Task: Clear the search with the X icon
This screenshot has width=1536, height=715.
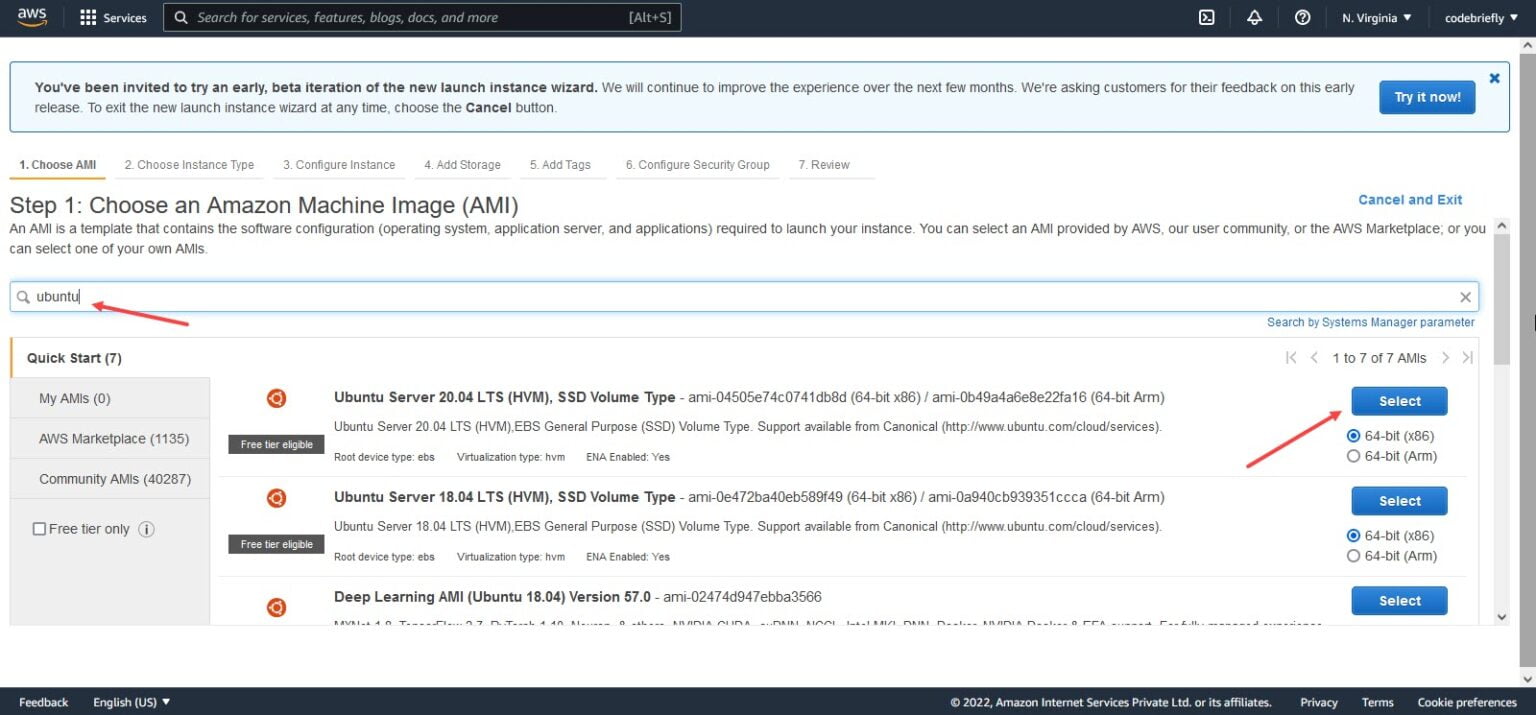Action: coord(1465,296)
